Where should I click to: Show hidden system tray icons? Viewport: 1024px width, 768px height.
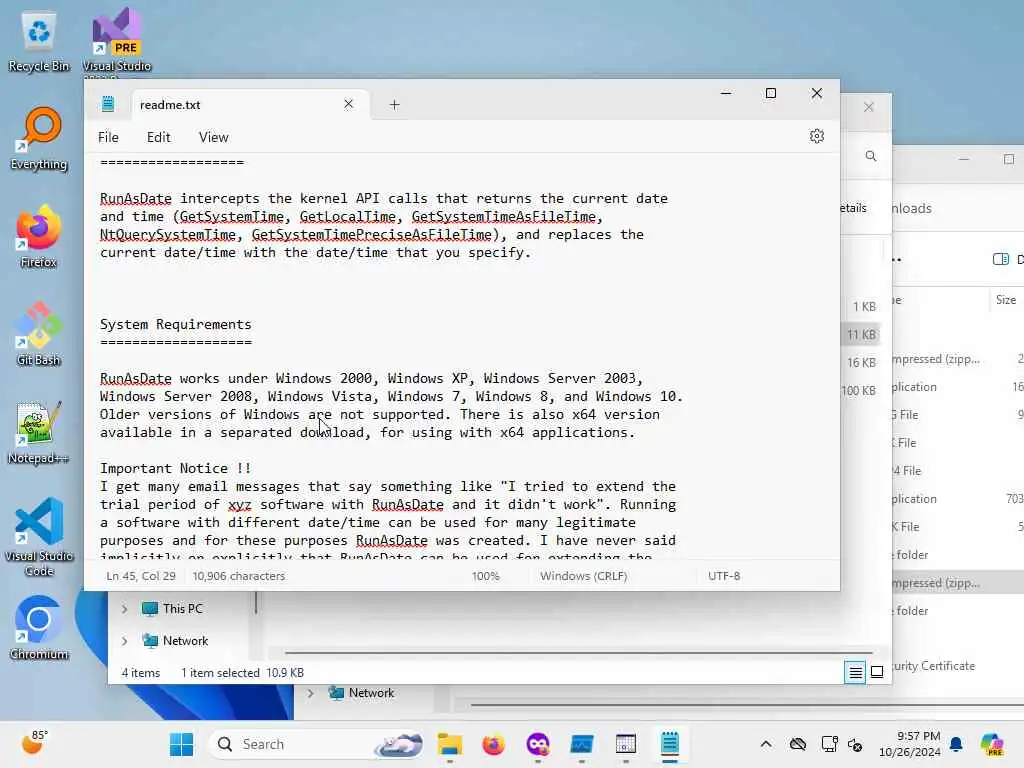click(766, 744)
